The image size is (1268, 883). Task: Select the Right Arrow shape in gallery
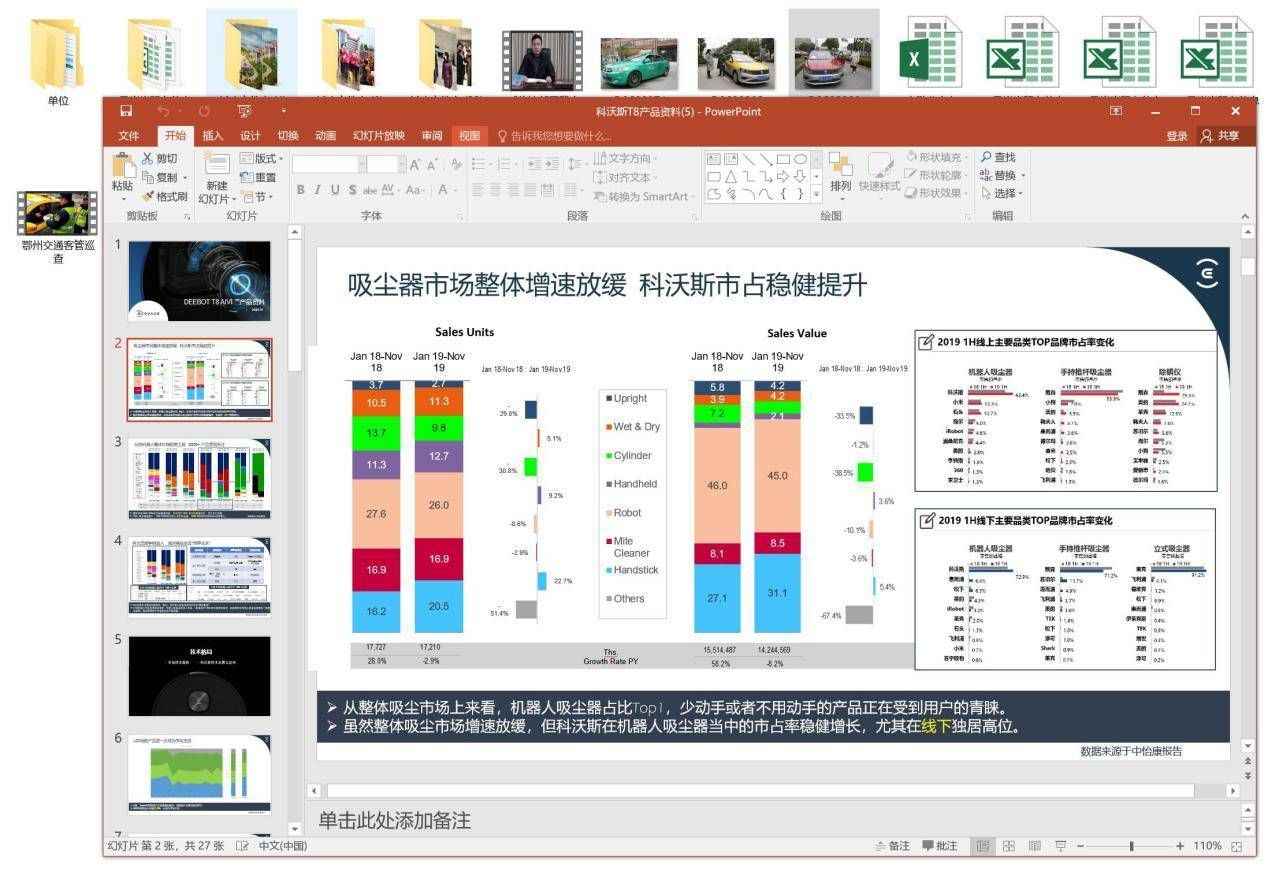click(x=784, y=177)
